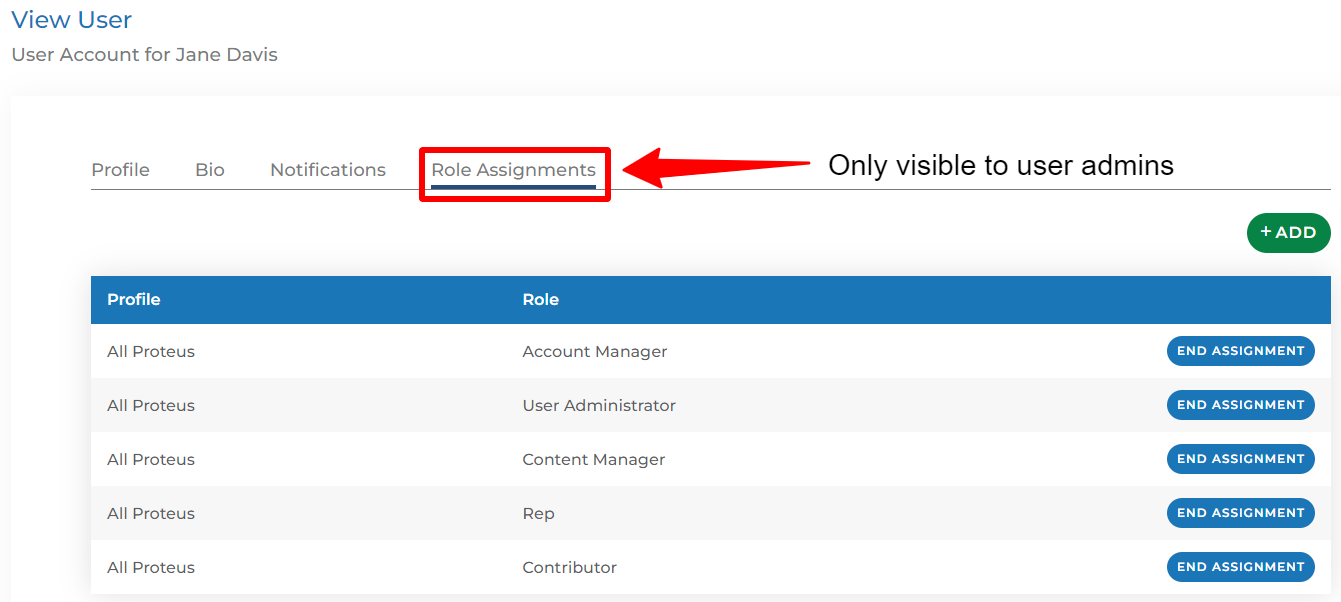Click the View User page heading
The image size is (1341, 602).
coord(71,20)
